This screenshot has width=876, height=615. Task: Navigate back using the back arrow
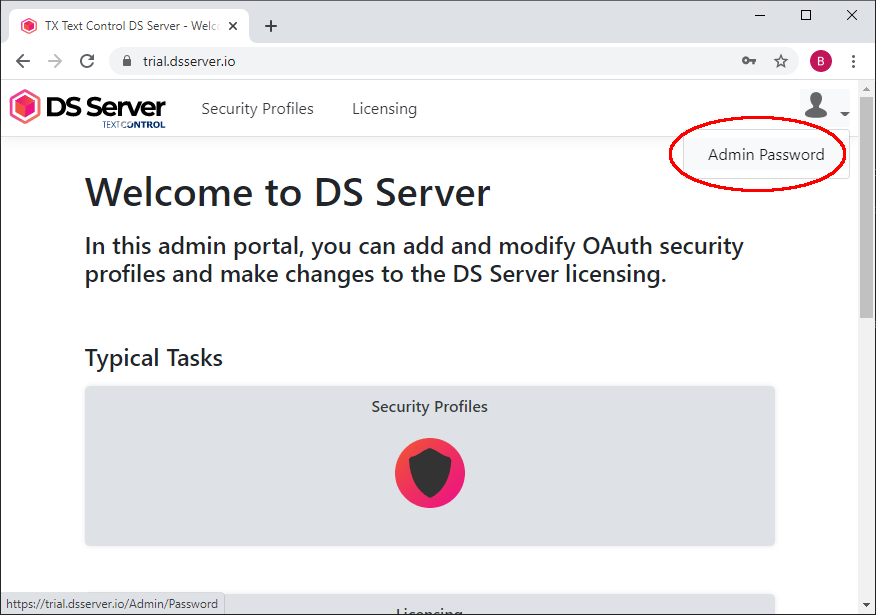pos(22,61)
